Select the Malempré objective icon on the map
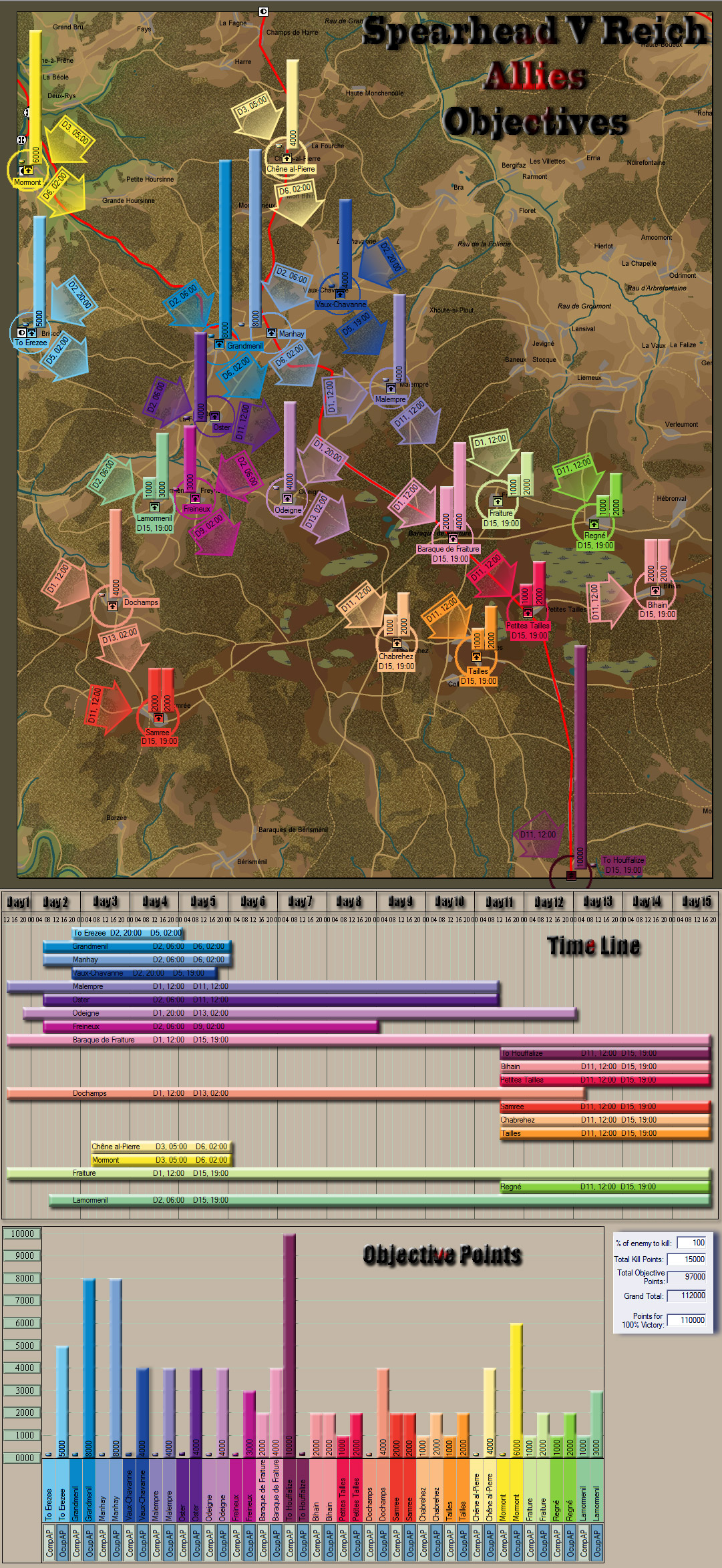The height and width of the screenshot is (1568, 722). pos(391,388)
